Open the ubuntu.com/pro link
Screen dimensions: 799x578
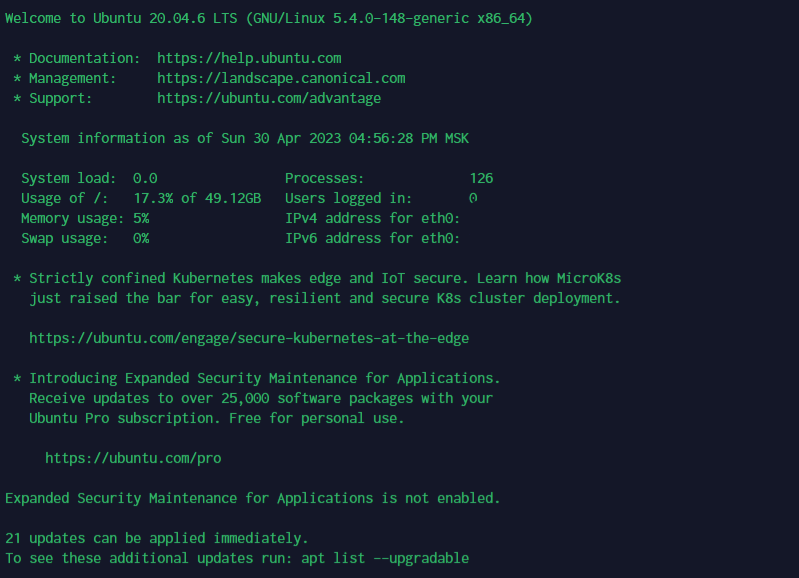pos(133,458)
